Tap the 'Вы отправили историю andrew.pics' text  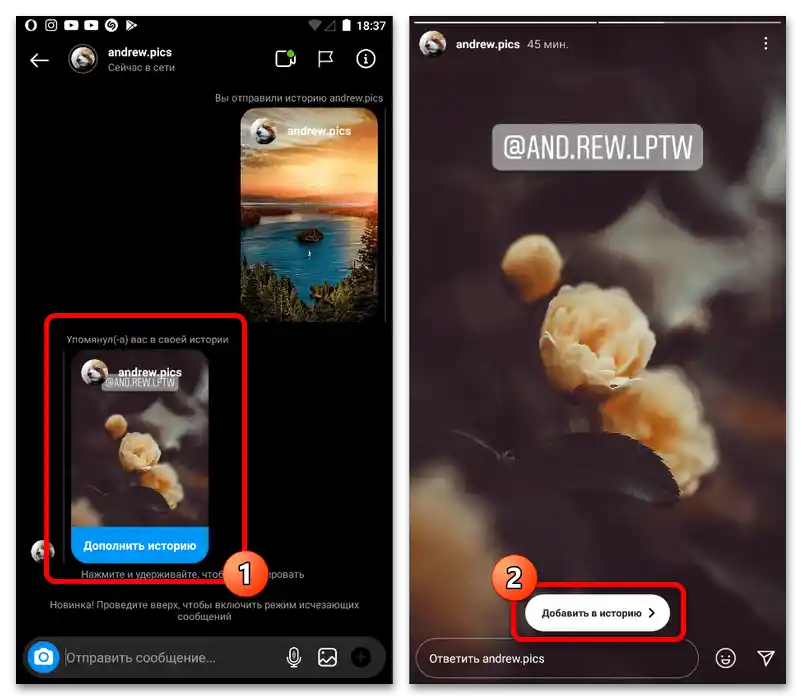click(299, 98)
